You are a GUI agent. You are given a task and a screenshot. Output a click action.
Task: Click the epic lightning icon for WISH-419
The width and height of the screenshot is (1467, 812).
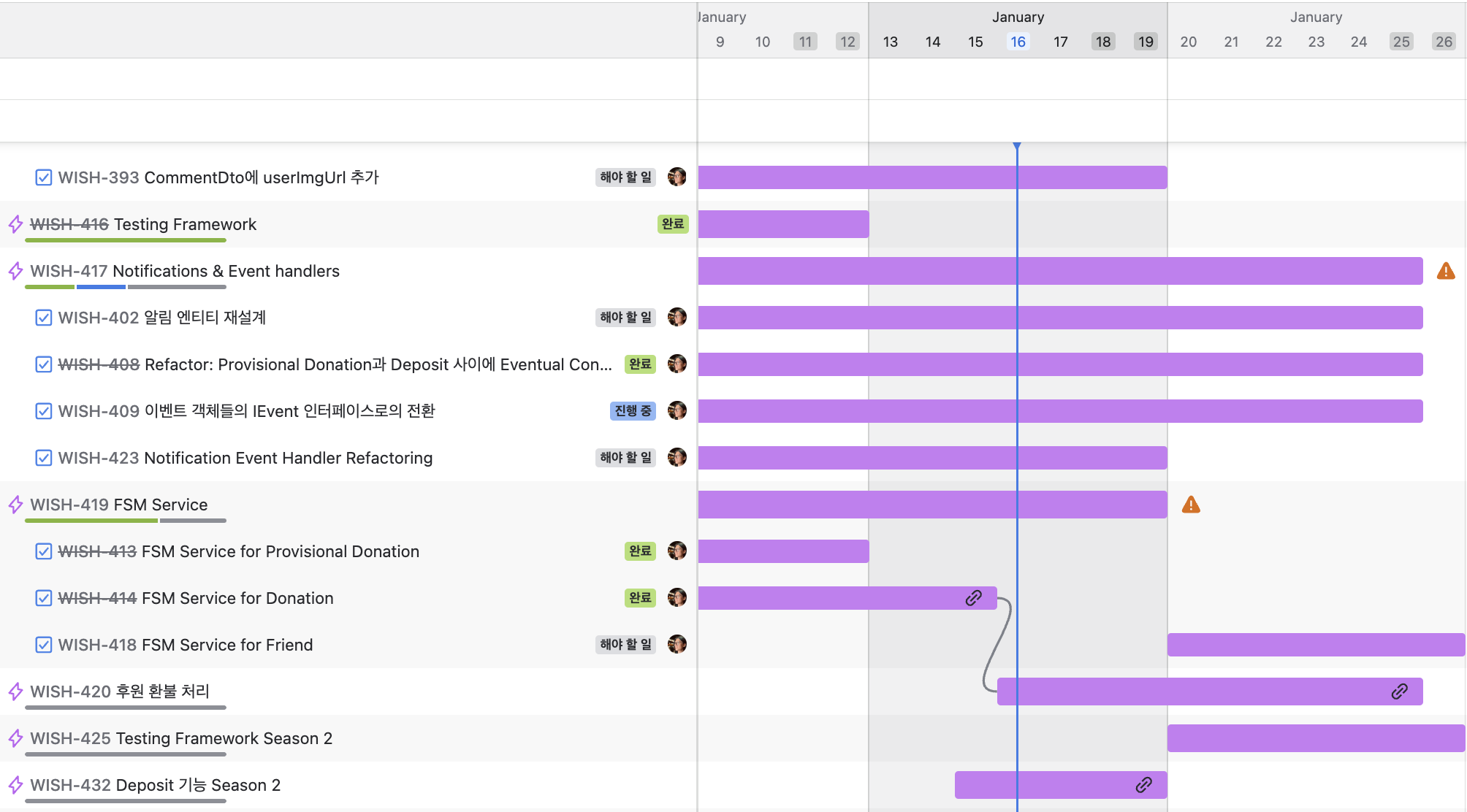point(16,505)
